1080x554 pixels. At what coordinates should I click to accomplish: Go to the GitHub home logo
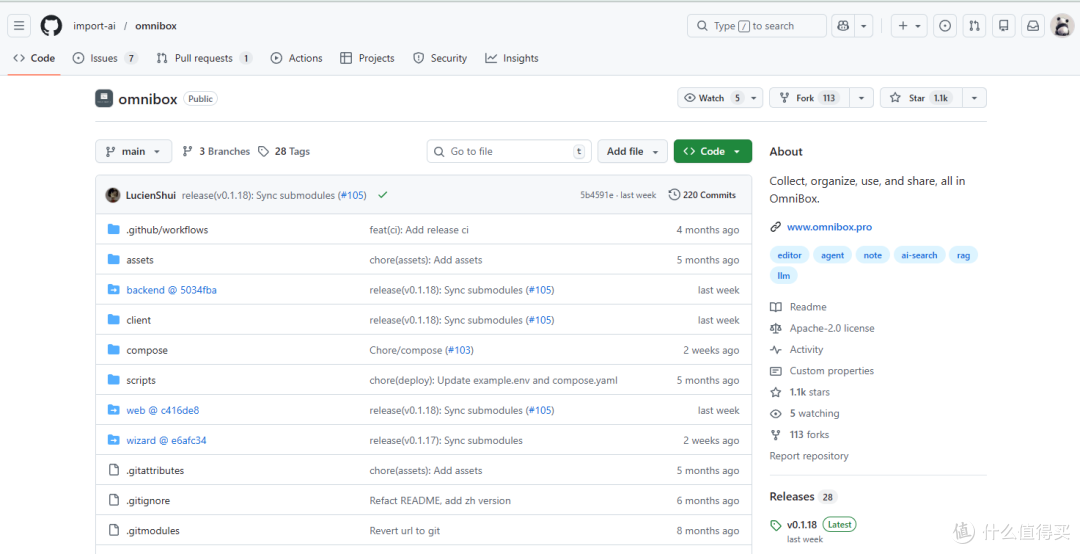51,26
